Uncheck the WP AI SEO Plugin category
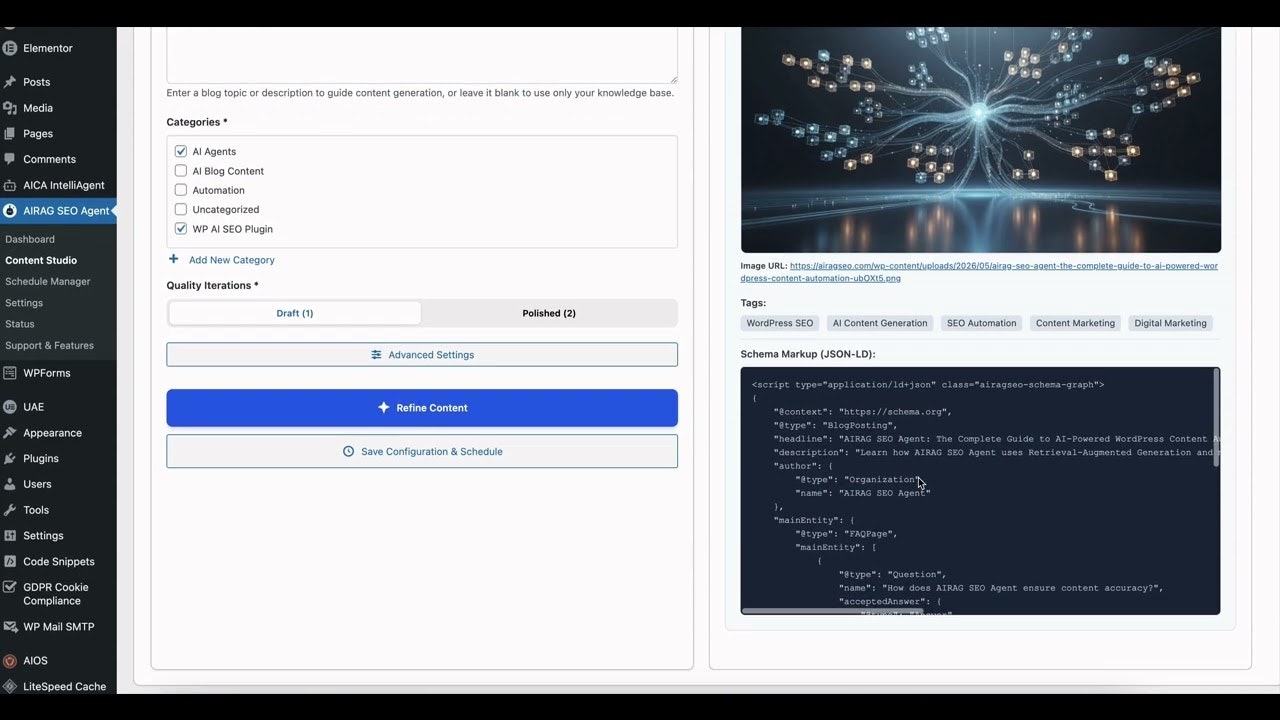1280x720 pixels. point(181,229)
